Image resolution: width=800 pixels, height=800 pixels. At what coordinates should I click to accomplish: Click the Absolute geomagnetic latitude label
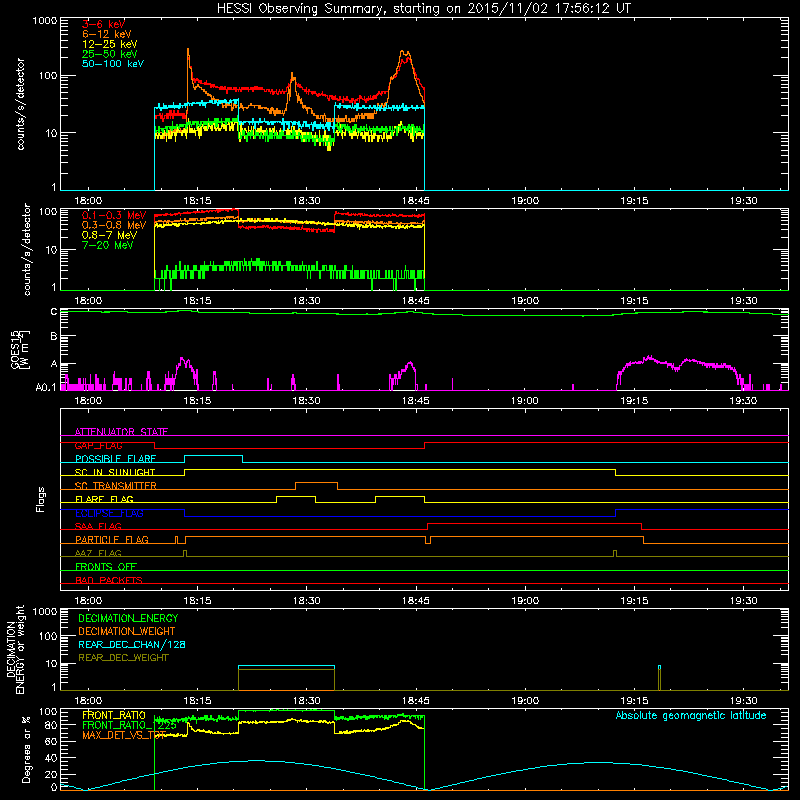tap(691, 715)
